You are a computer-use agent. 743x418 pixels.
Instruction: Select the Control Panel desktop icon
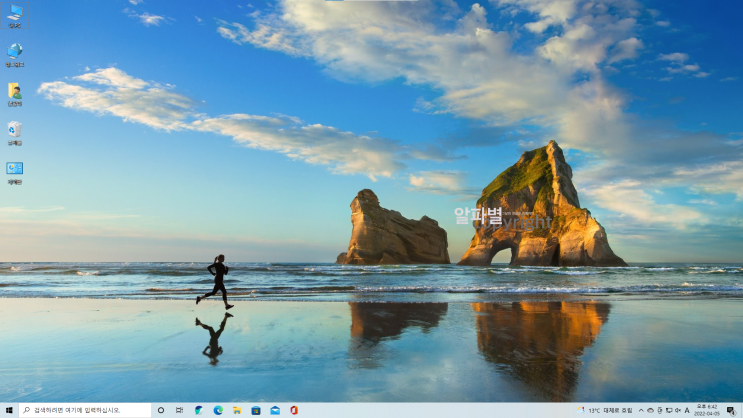click(x=15, y=173)
